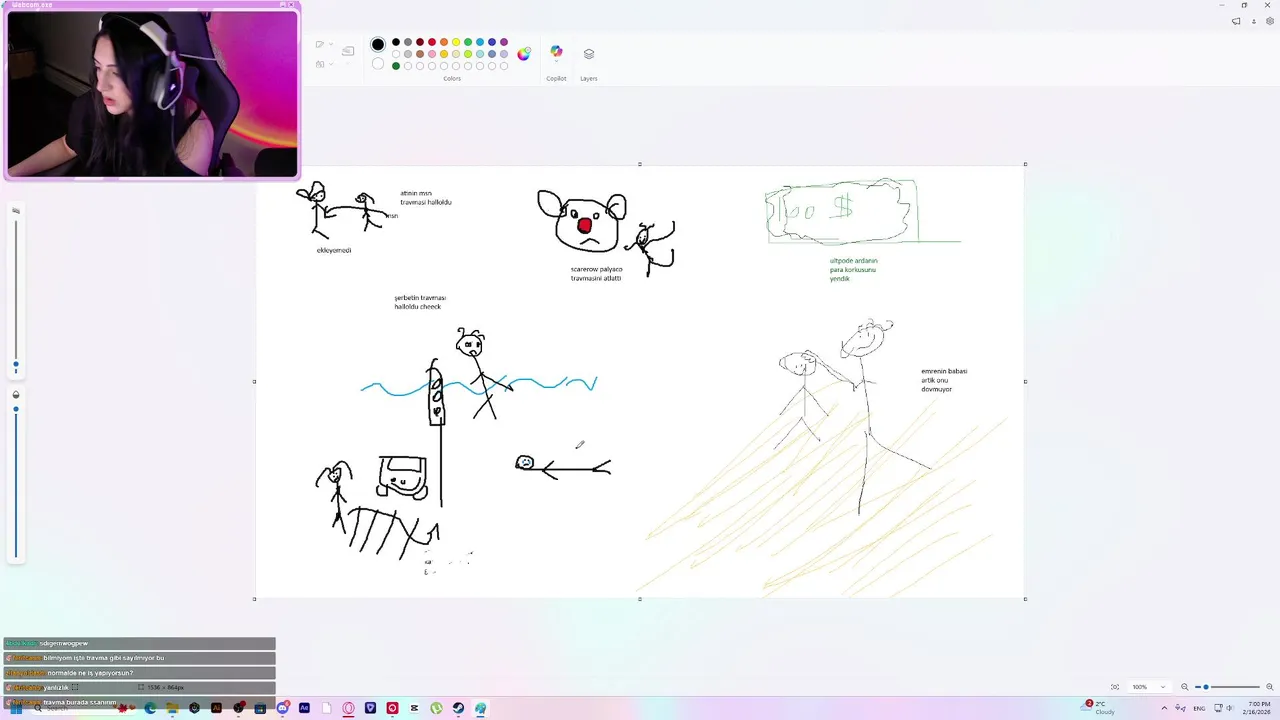Open File Explorer from taskbar
This screenshot has width=1280, height=720.
click(172, 708)
